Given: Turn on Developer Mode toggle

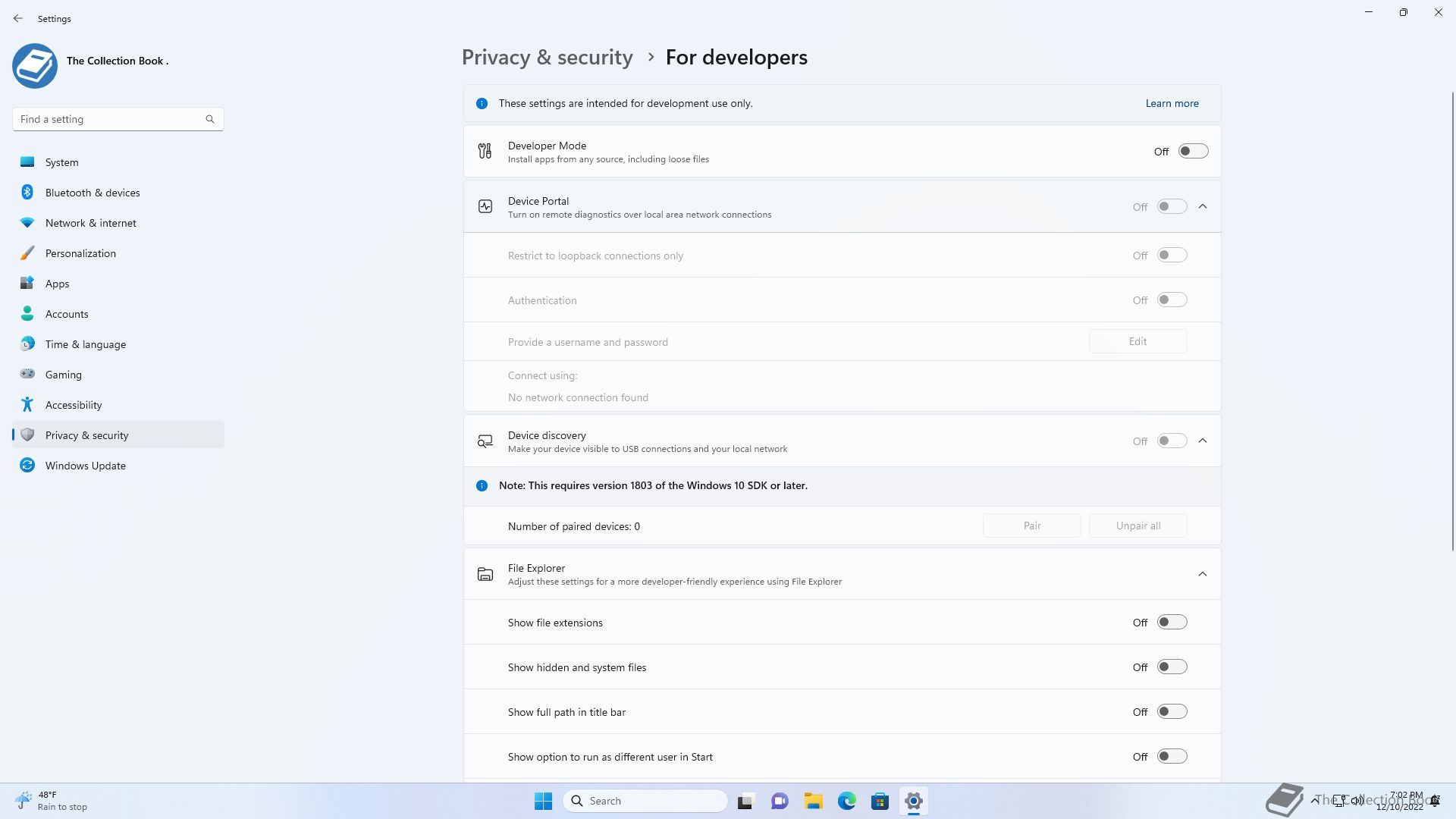Looking at the screenshot, I should click(x=1192, y=152).
